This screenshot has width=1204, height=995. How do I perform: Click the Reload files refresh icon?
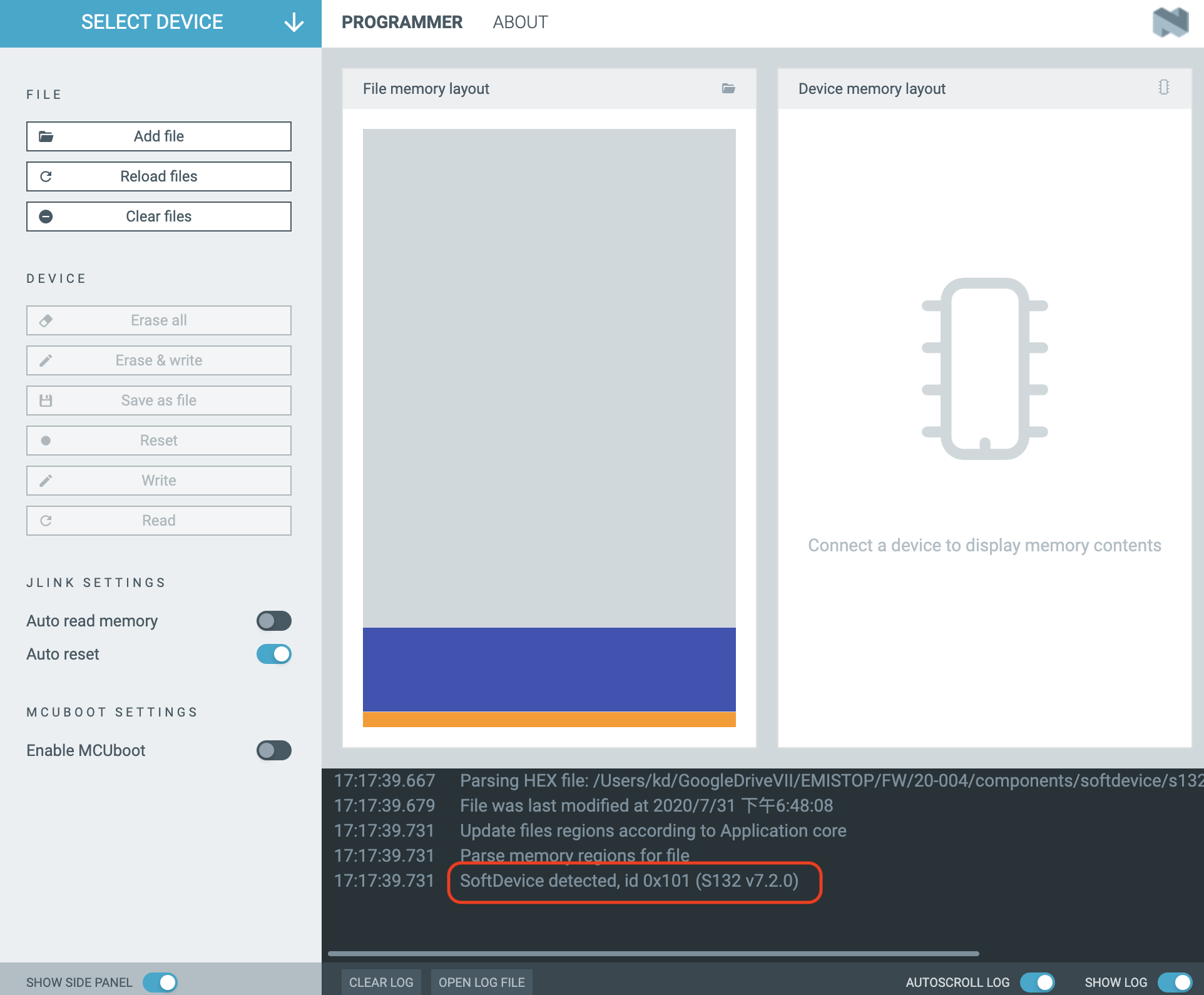pos(46,175)
